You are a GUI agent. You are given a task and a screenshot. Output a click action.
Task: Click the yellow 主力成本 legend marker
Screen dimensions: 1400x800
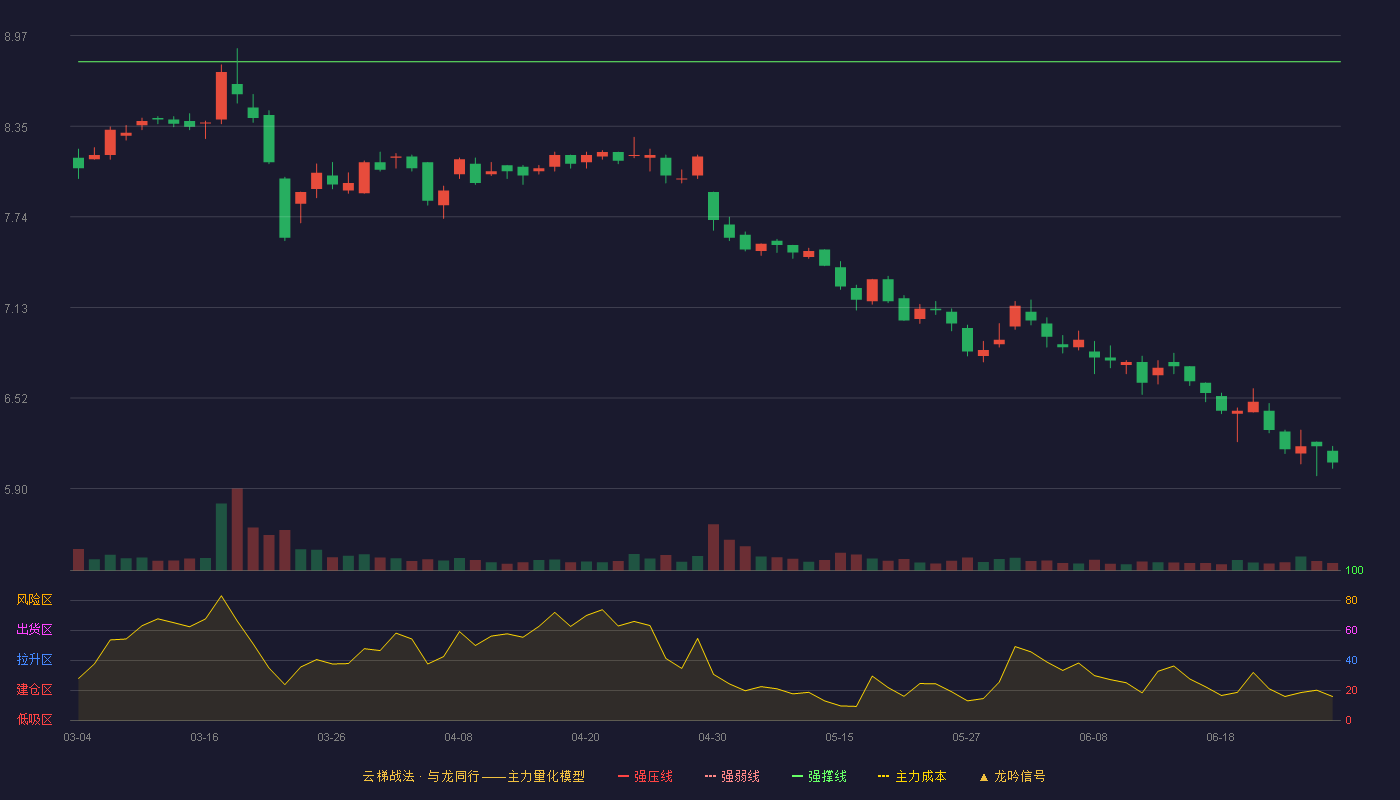883,776
